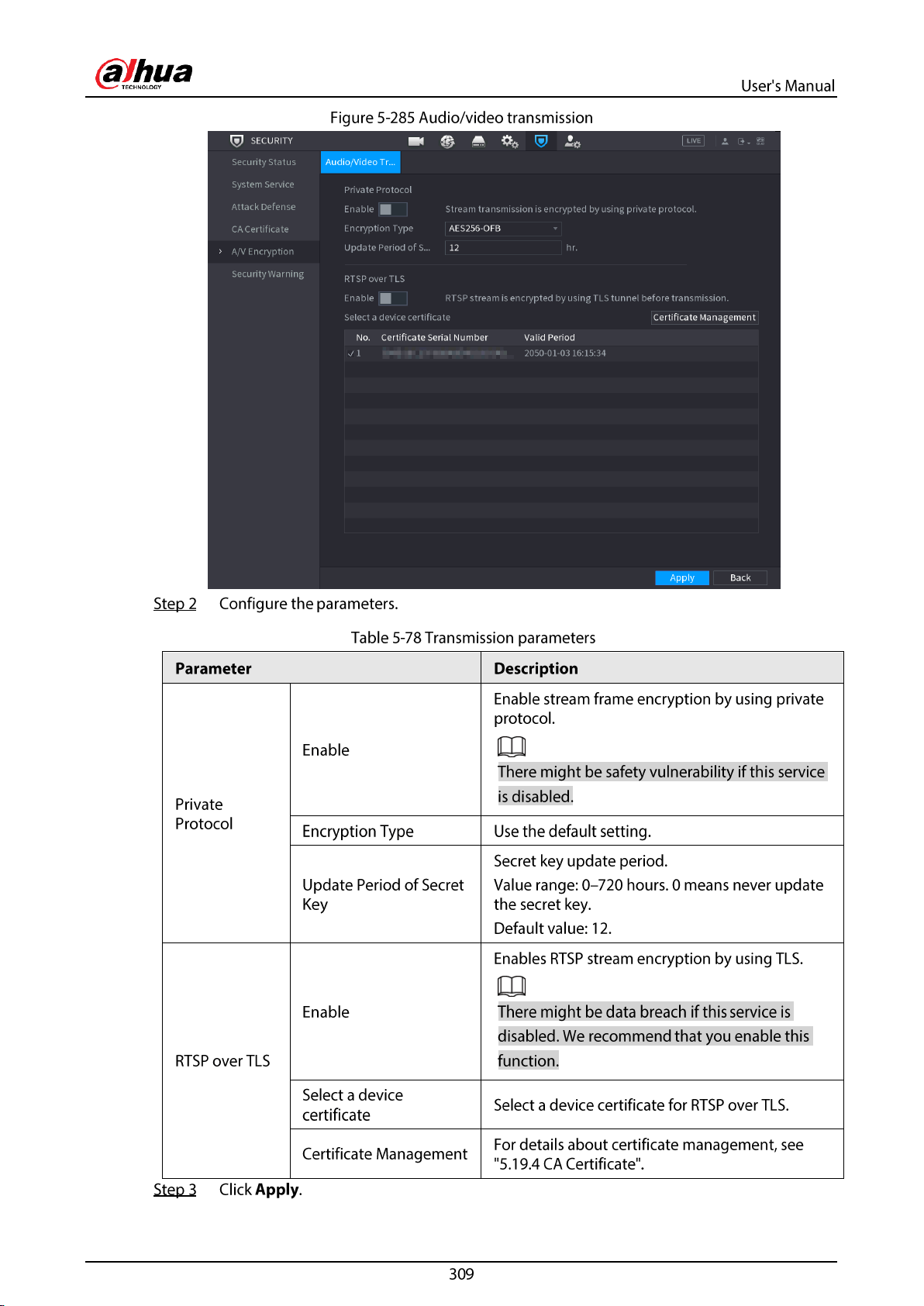Viewport: 924px width, 1306px height.
Task: Open the Security Status menu item
Action: [264, 163]
